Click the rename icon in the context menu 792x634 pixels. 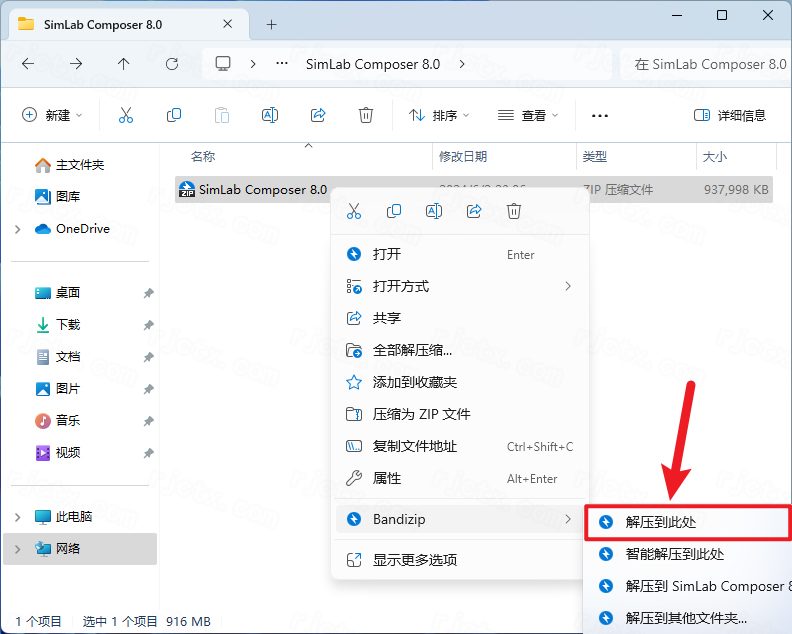tap(434, 211)
